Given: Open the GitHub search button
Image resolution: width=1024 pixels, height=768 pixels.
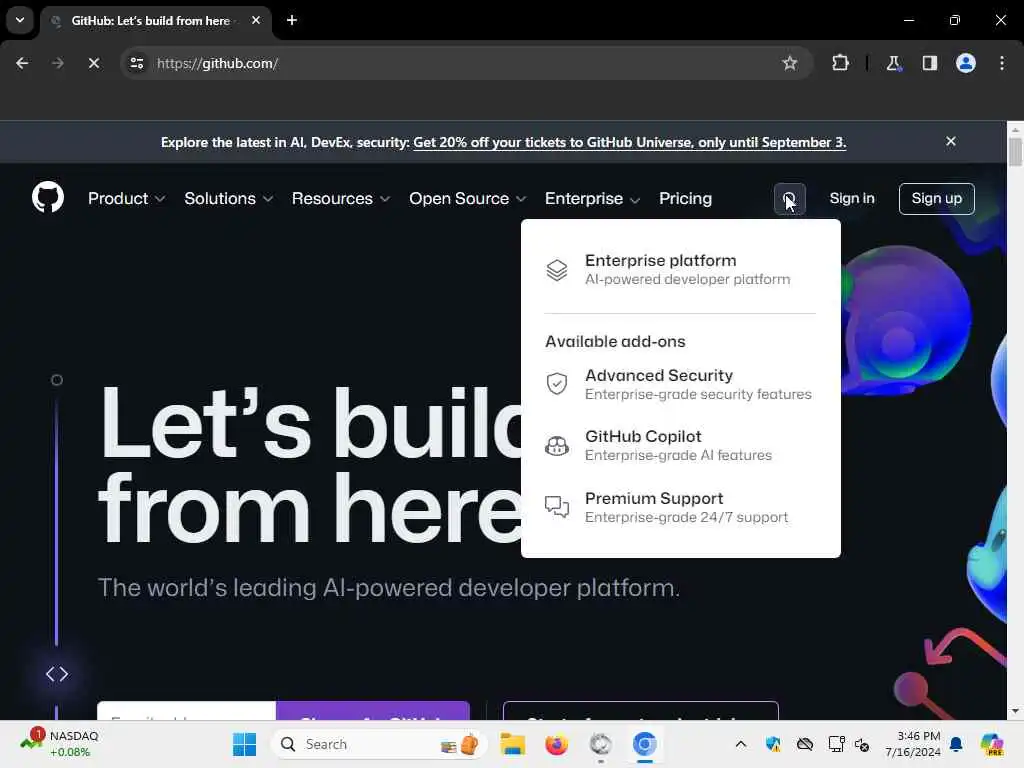Looking at the screenshot, I should (789, 199).
